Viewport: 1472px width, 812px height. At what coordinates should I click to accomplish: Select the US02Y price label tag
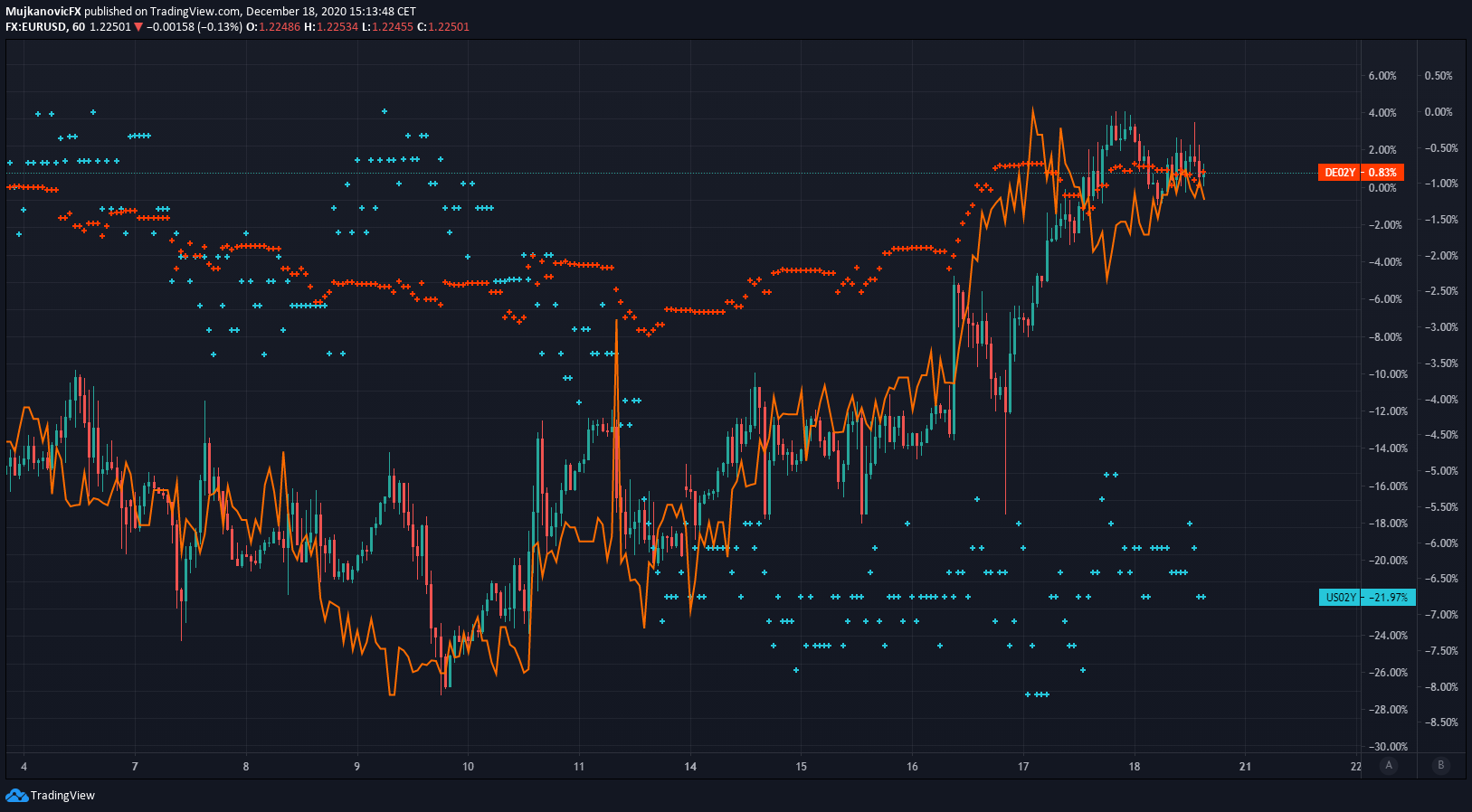point(1367,598)
